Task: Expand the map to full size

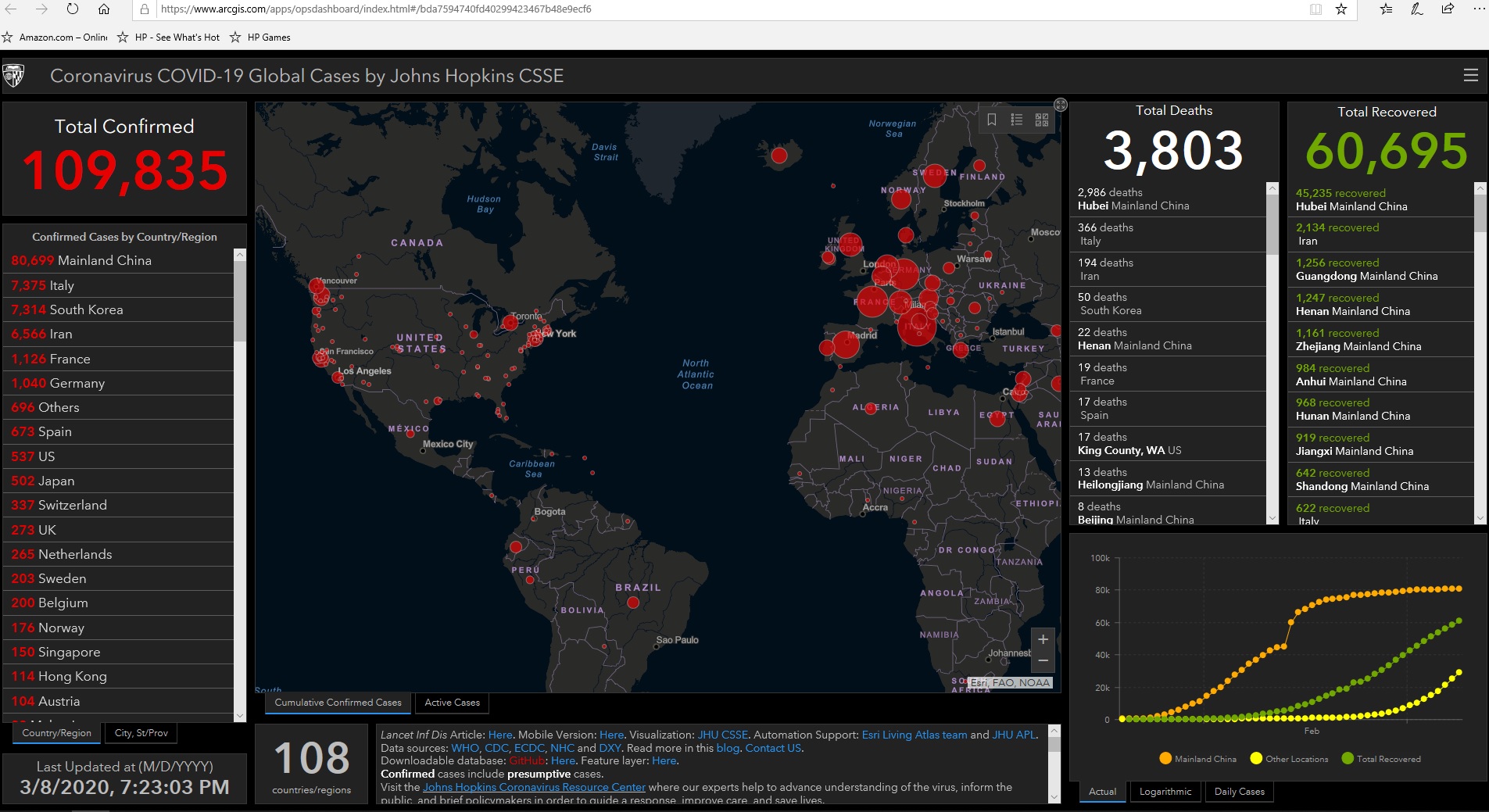Action: (x=1061, y=105)
